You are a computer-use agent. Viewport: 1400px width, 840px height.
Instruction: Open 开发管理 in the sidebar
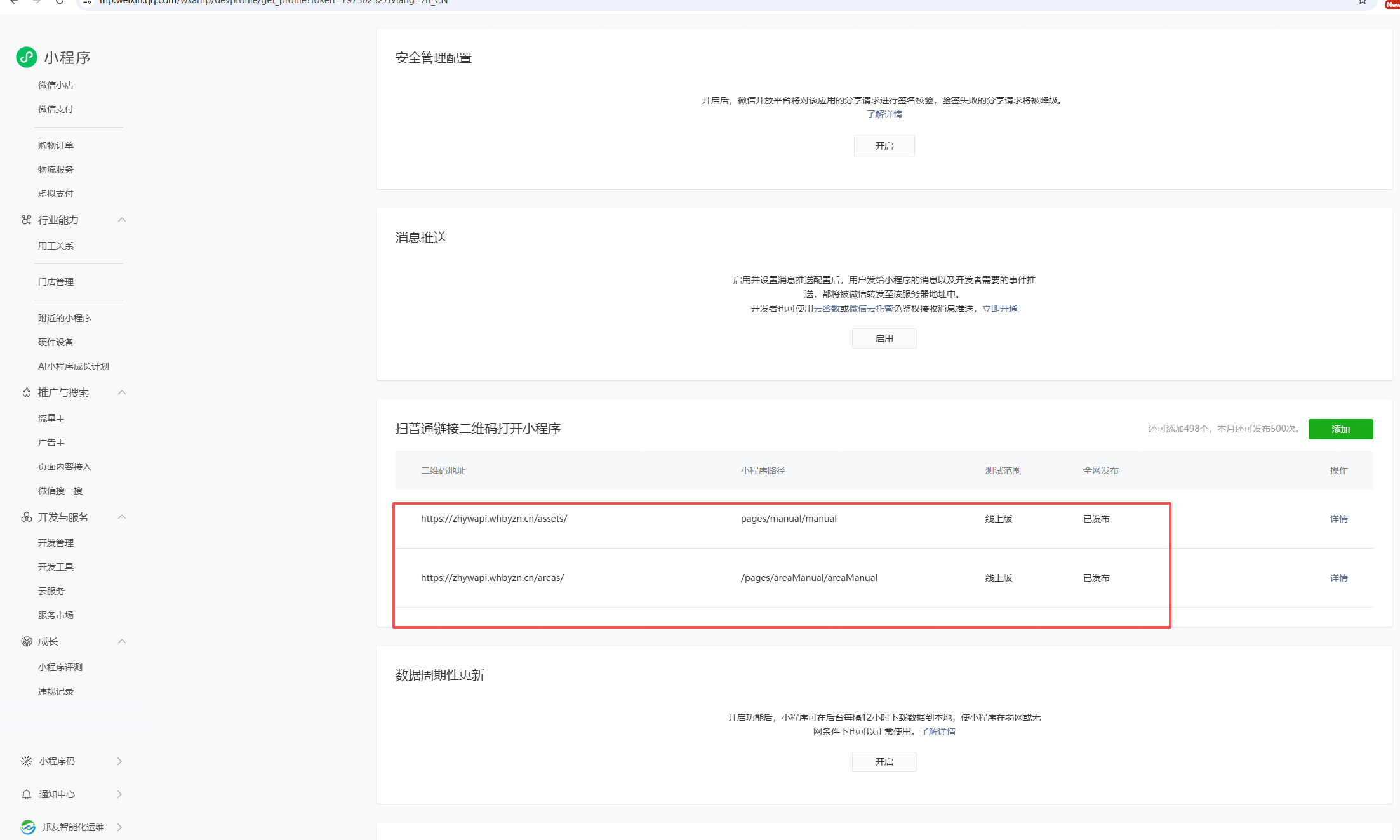click(56, 543)
